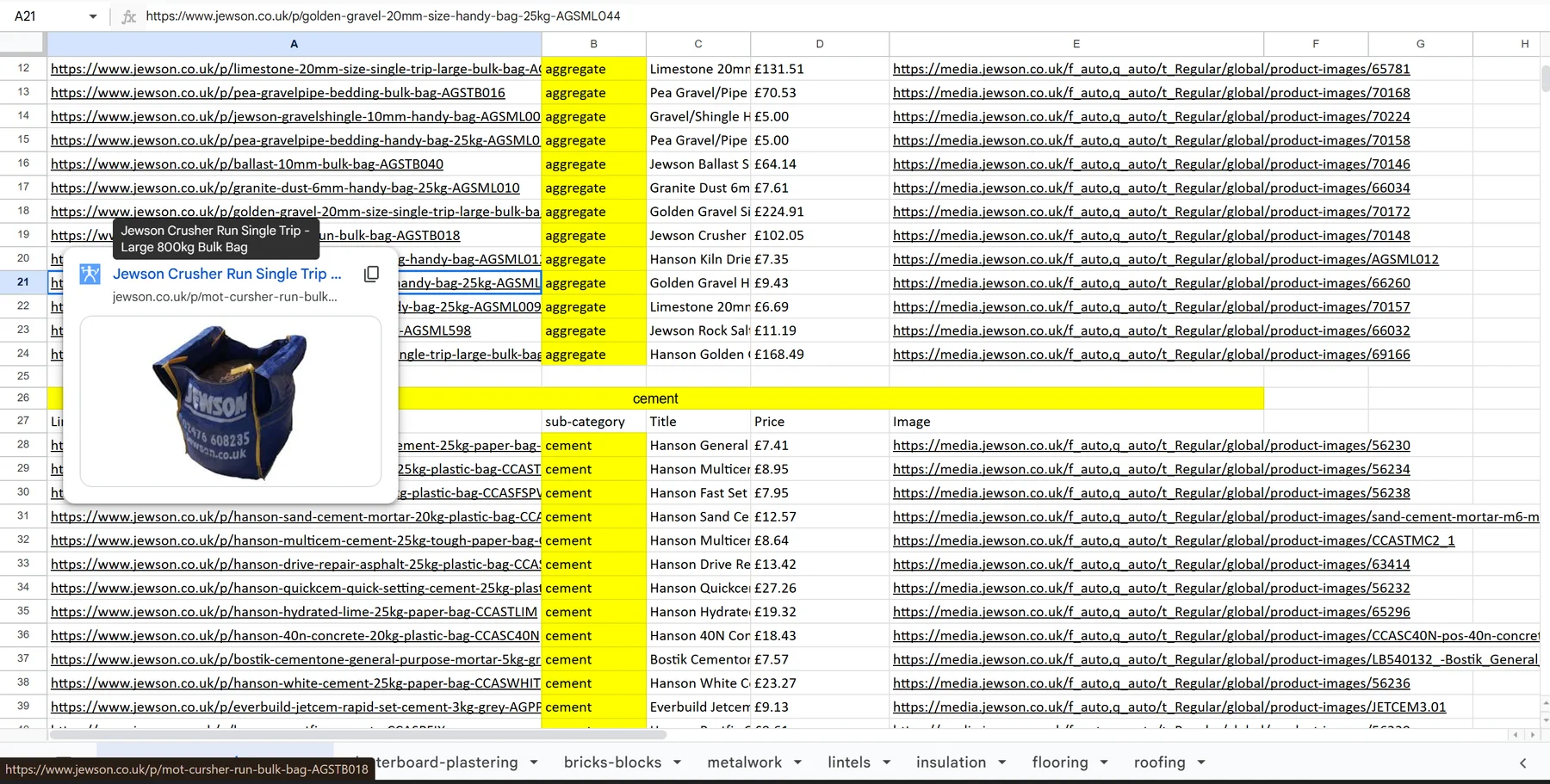Switch to the lintels sheet
Viewport: 1550px width, 784px height.
849,762
